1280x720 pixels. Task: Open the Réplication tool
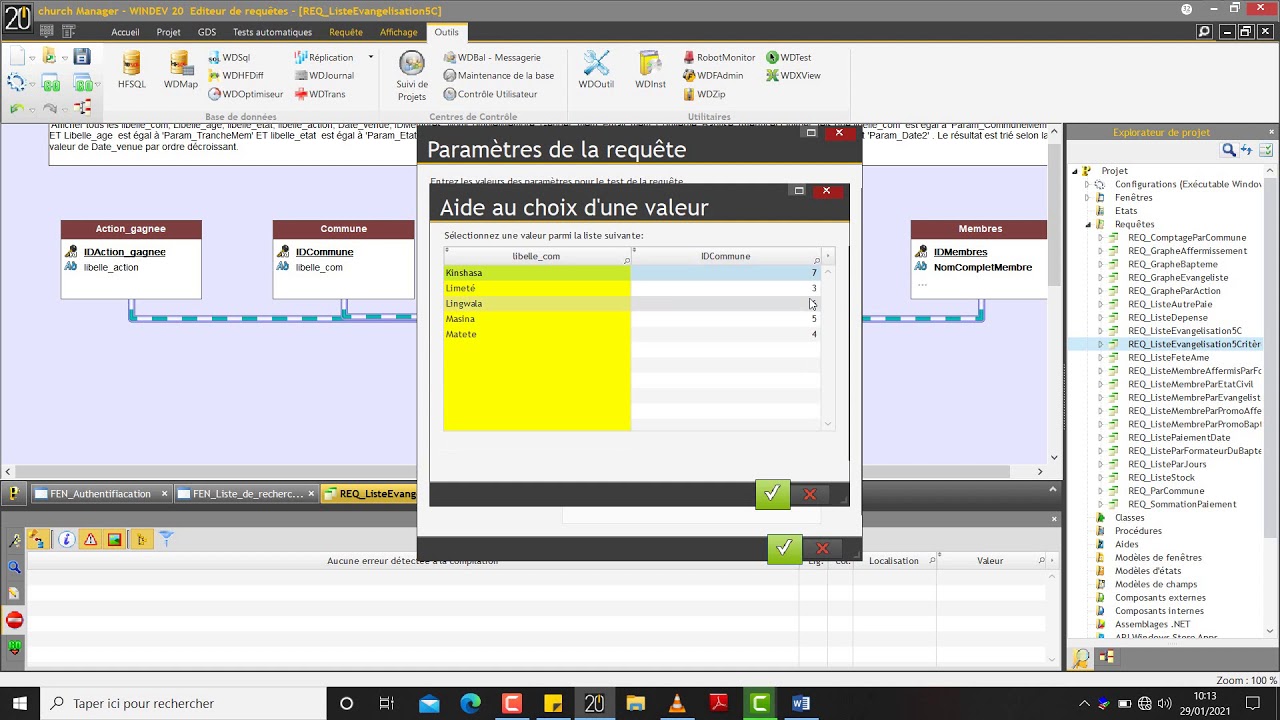point(324,58)
